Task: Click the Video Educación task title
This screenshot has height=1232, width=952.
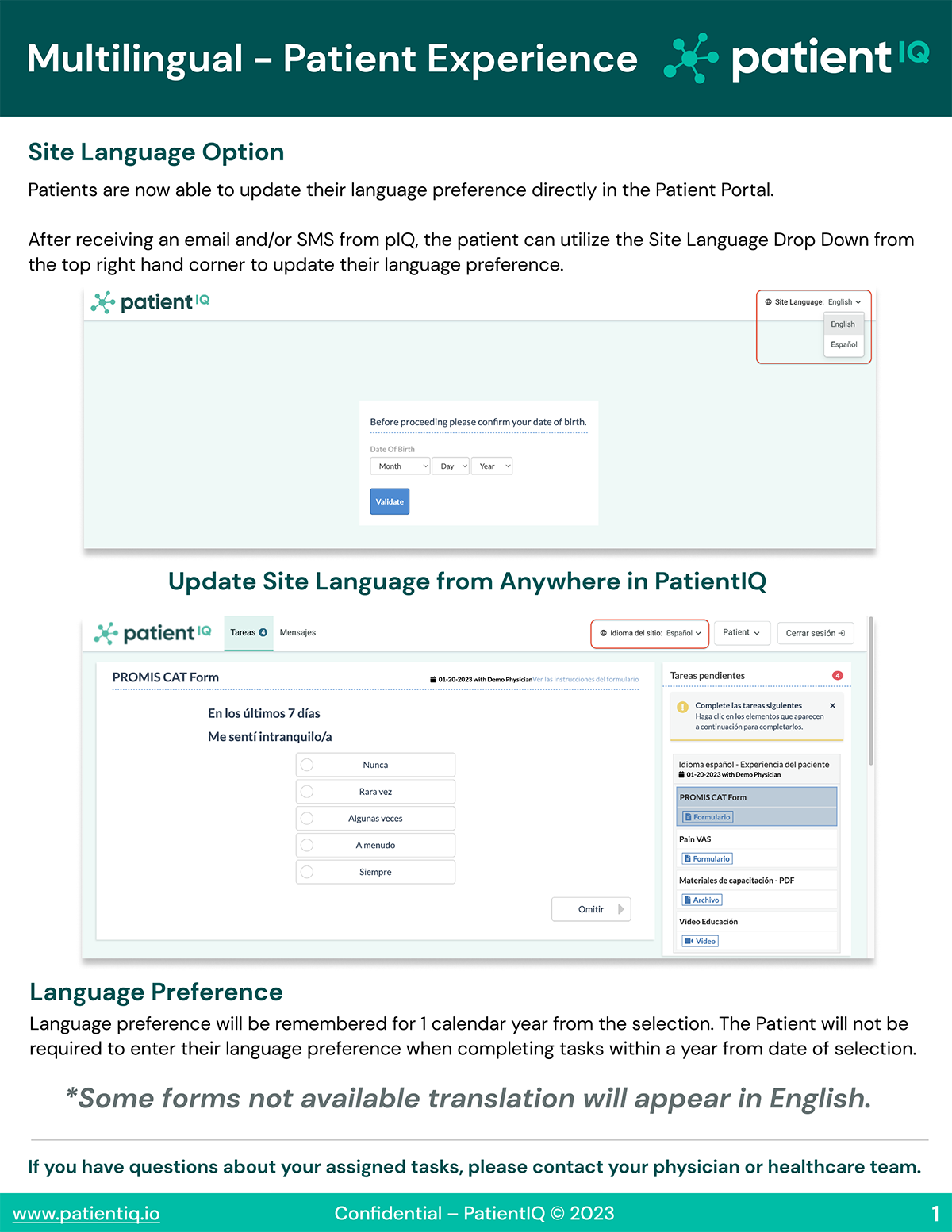Action: [x=708, y=922]
